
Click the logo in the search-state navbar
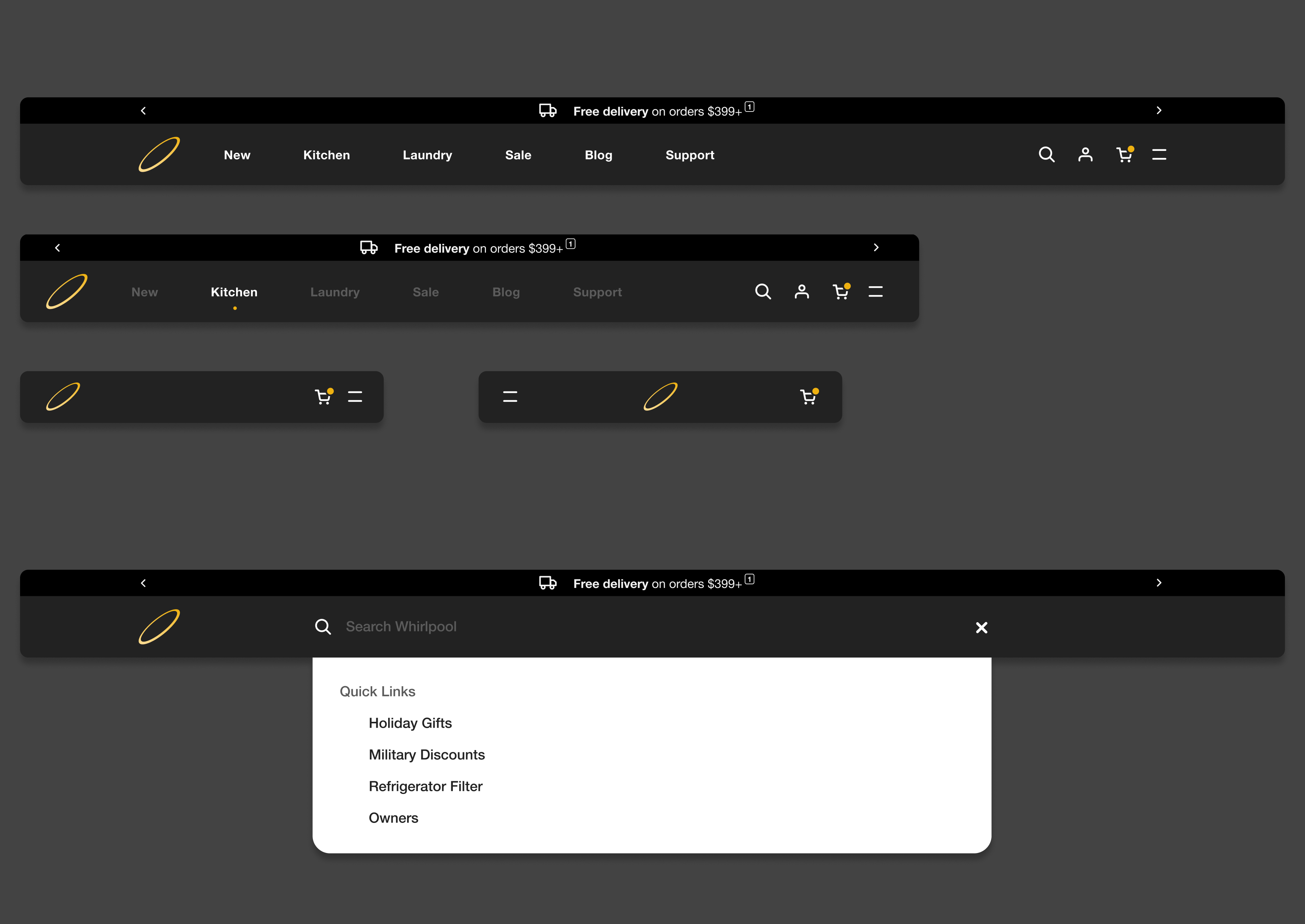pos(159,626)
